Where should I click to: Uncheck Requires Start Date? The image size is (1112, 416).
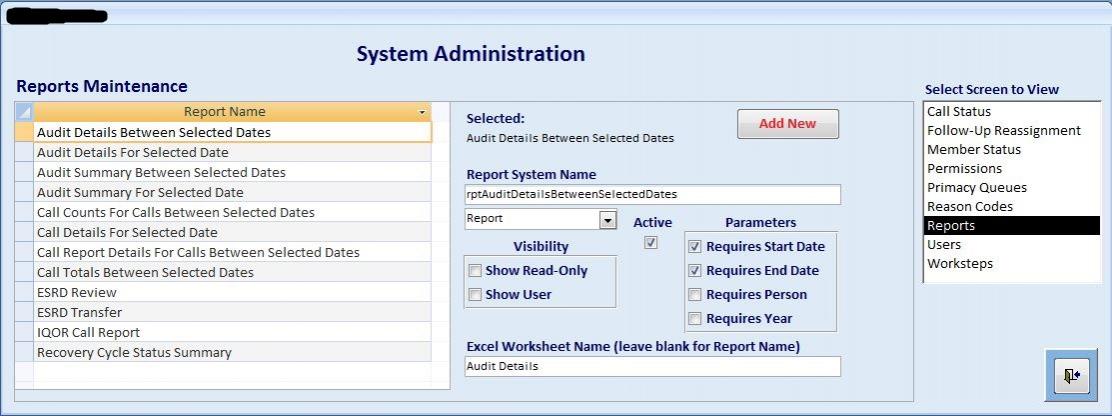[695, 246]
